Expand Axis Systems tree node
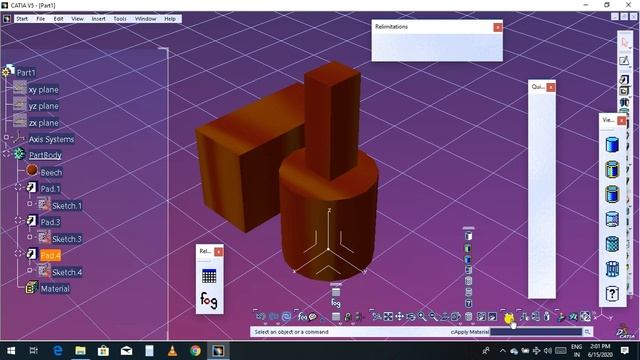640x360 pixels. pyautogui.click(x=6, y=138)
